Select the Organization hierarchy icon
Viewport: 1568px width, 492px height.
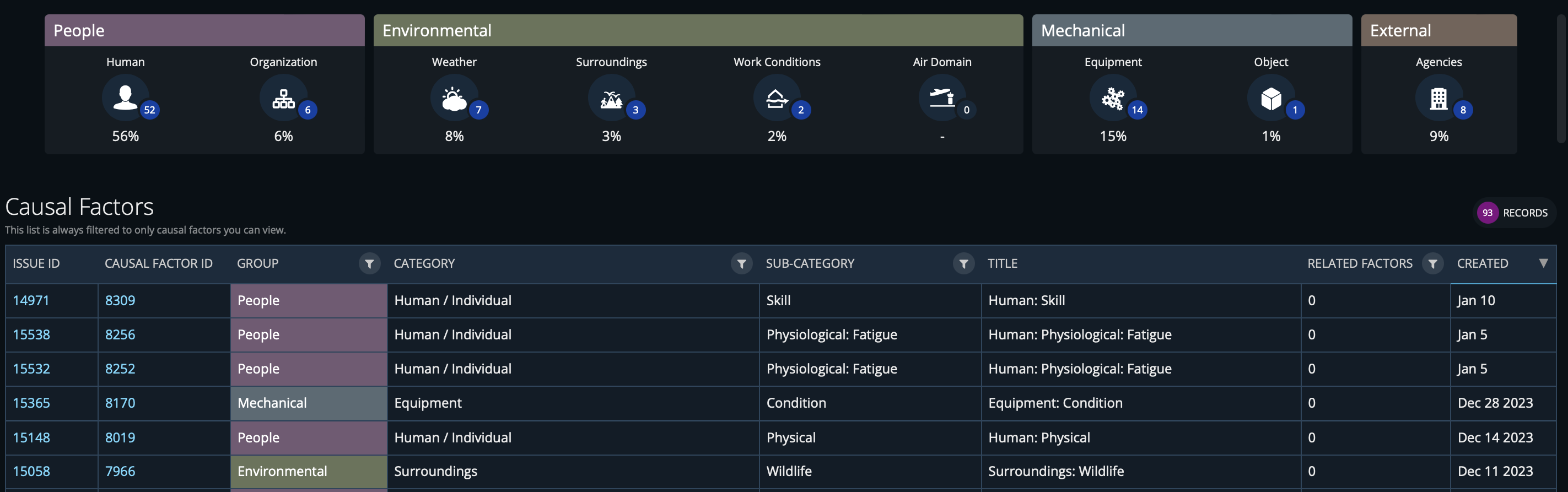click(x=283, y=98)
